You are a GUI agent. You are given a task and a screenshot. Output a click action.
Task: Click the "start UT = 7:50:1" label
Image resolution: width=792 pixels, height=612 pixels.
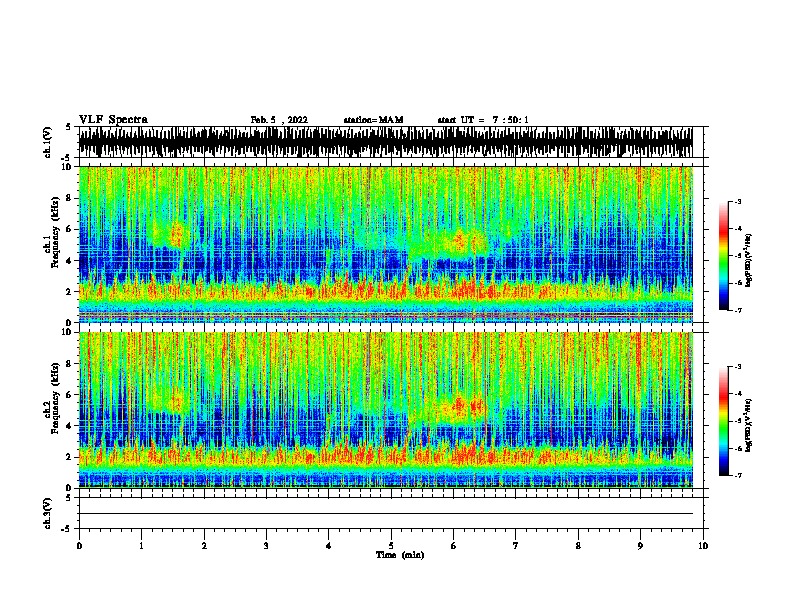pyautogui.click(x=483, y=120)
